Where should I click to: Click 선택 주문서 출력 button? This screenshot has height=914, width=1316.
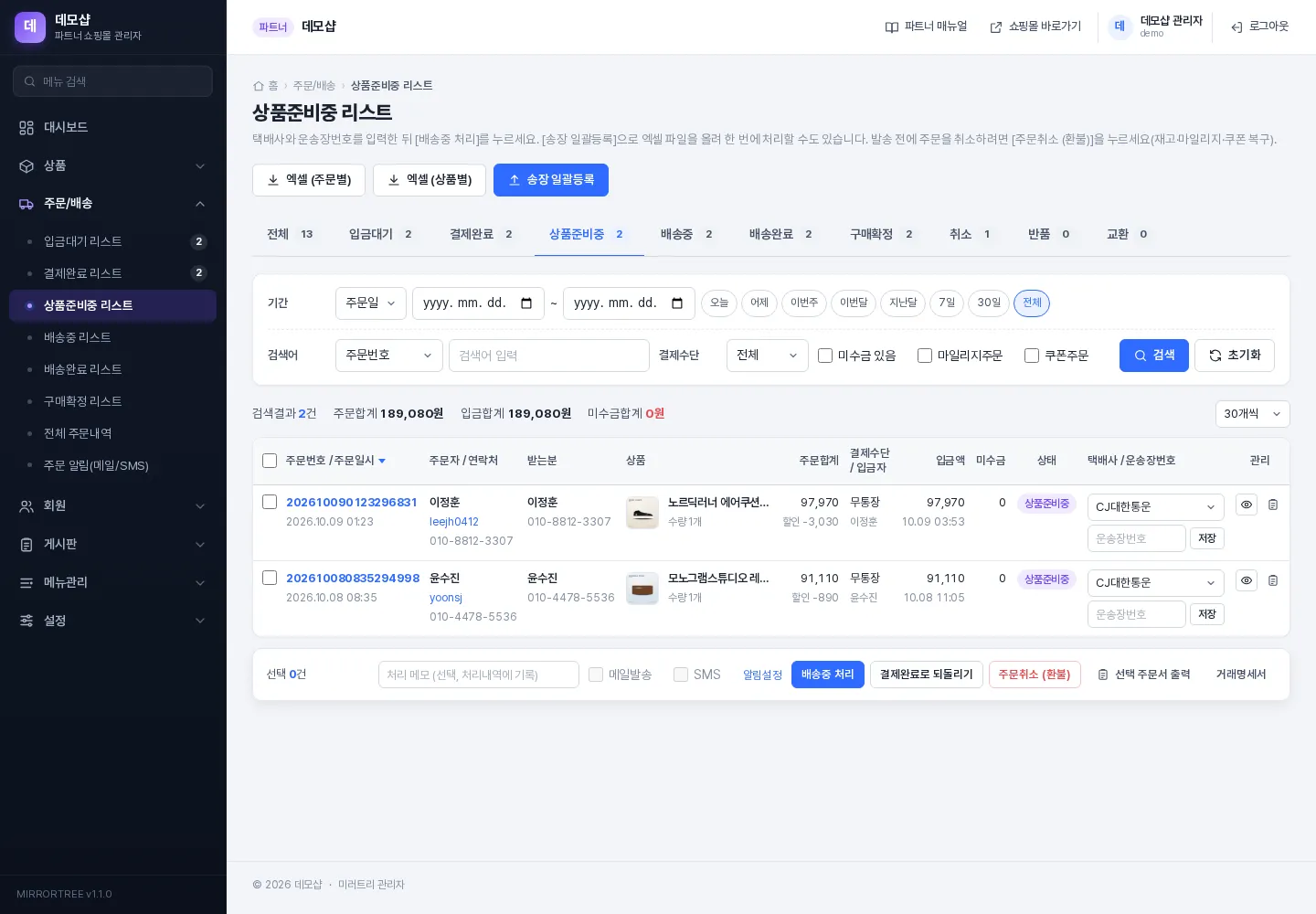coord(1144,675)
